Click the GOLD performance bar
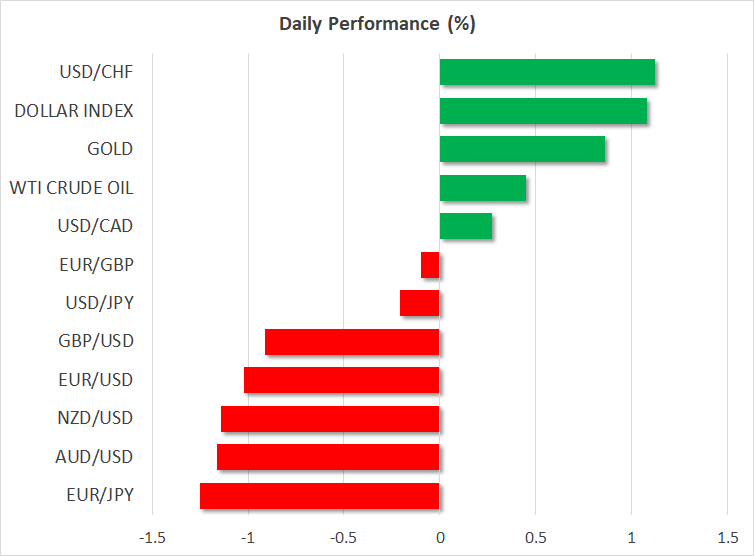Viewport: 754px width, 556px height. (522, 149)
